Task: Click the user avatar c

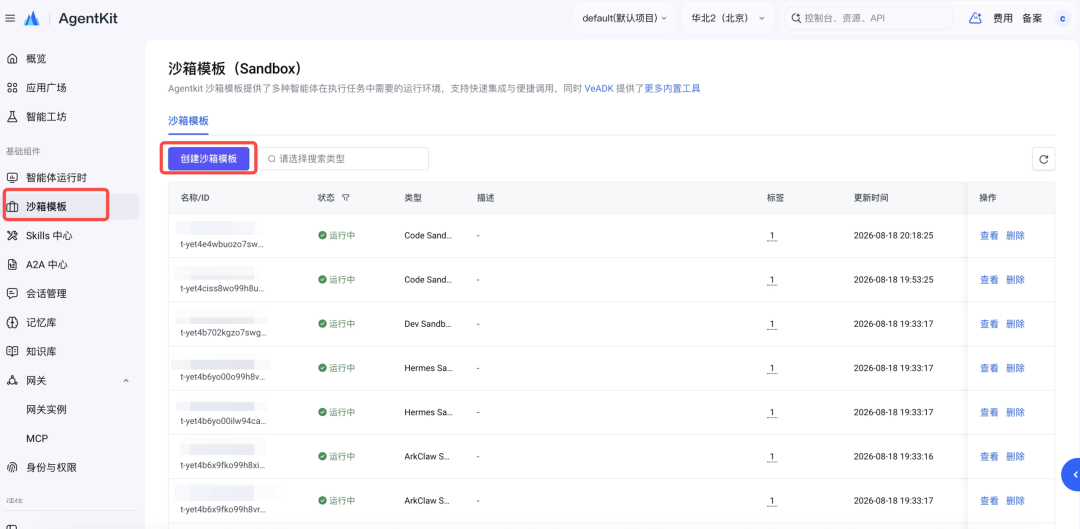Action: [x=1062, y=19]
